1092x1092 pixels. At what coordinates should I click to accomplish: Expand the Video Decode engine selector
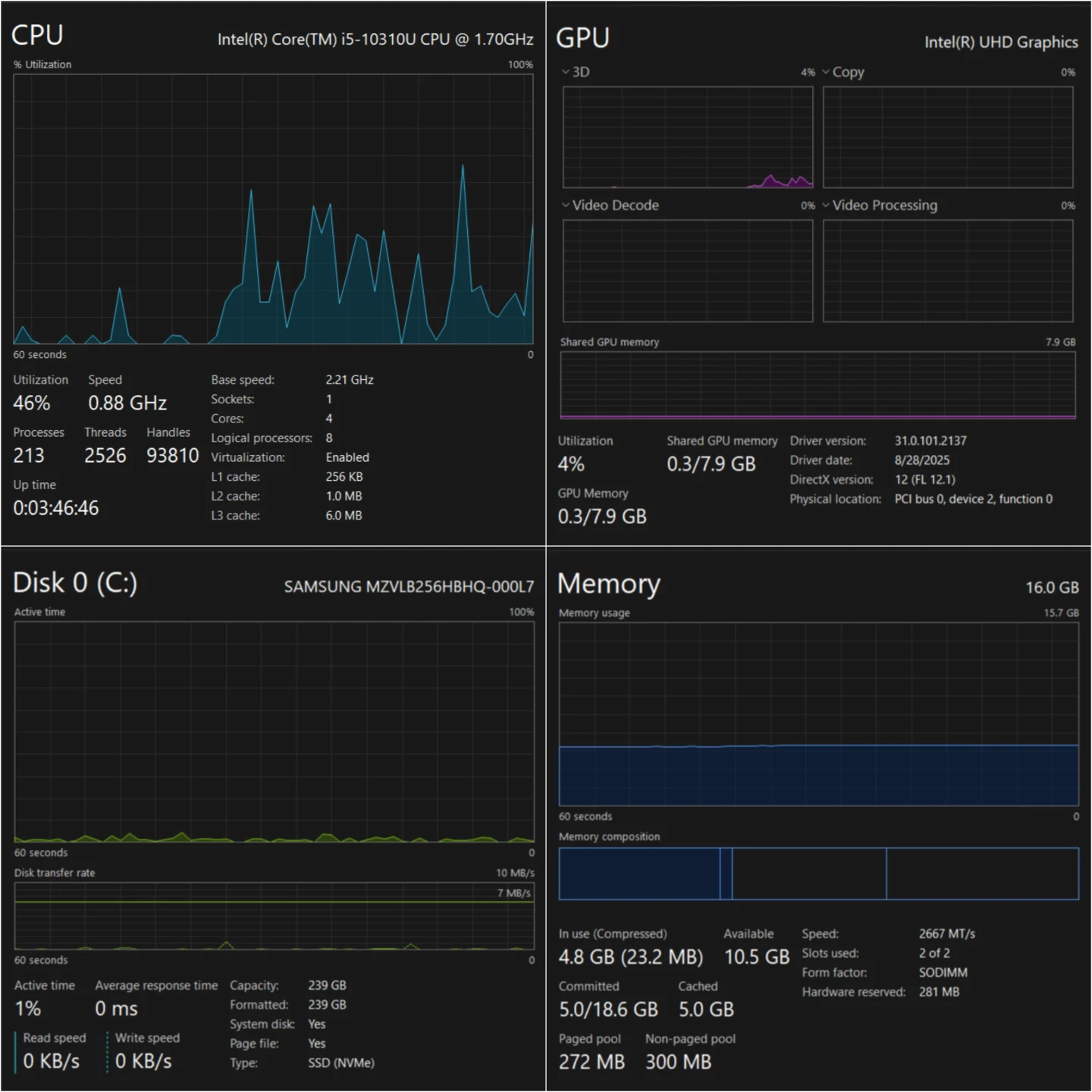(x=566, y=206)
